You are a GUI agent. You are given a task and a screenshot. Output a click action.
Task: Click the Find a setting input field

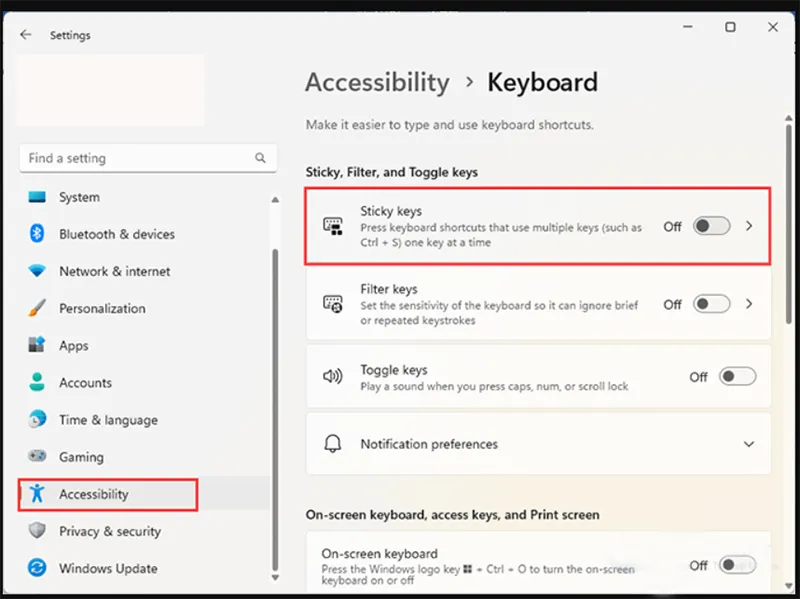(130, 158)
